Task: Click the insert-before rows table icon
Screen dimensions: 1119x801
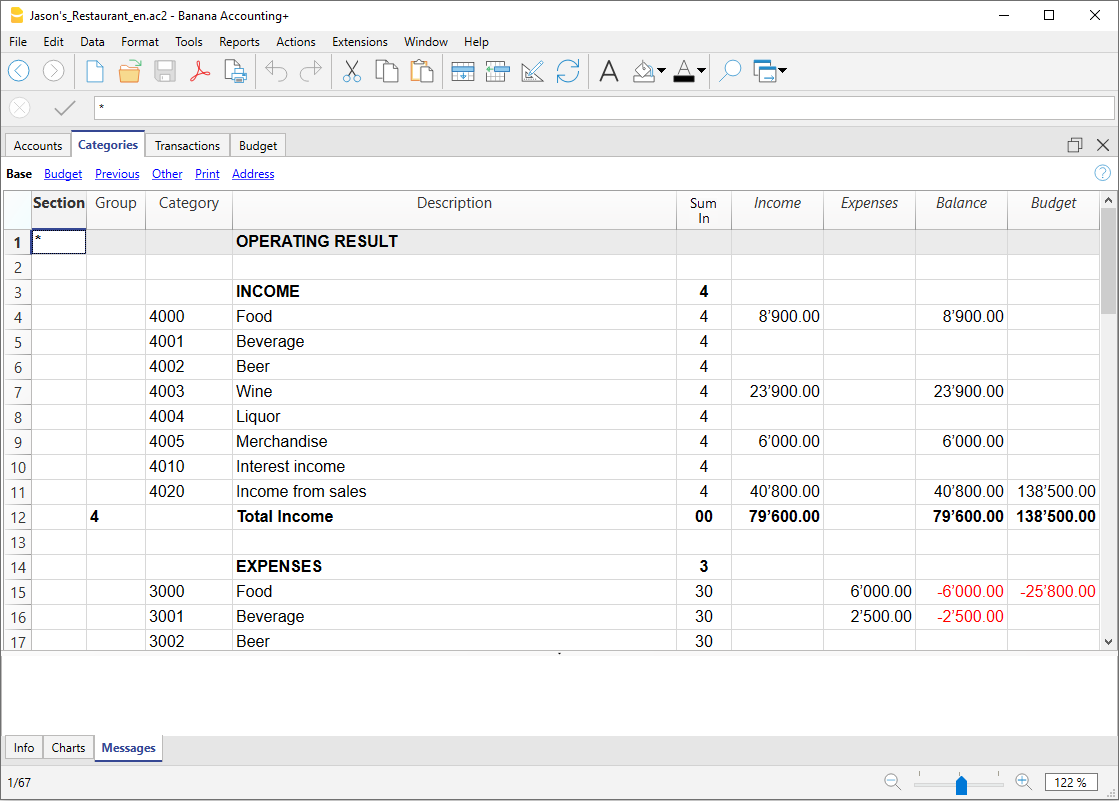Action: point(497,71)
